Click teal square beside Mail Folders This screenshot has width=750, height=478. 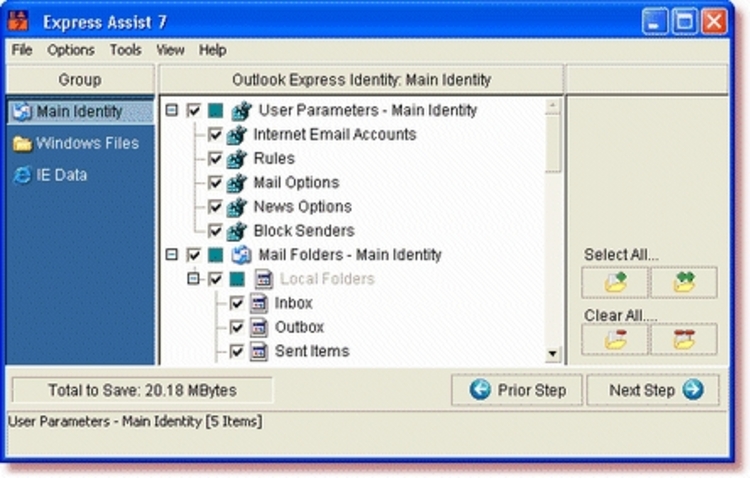[216, 255]
